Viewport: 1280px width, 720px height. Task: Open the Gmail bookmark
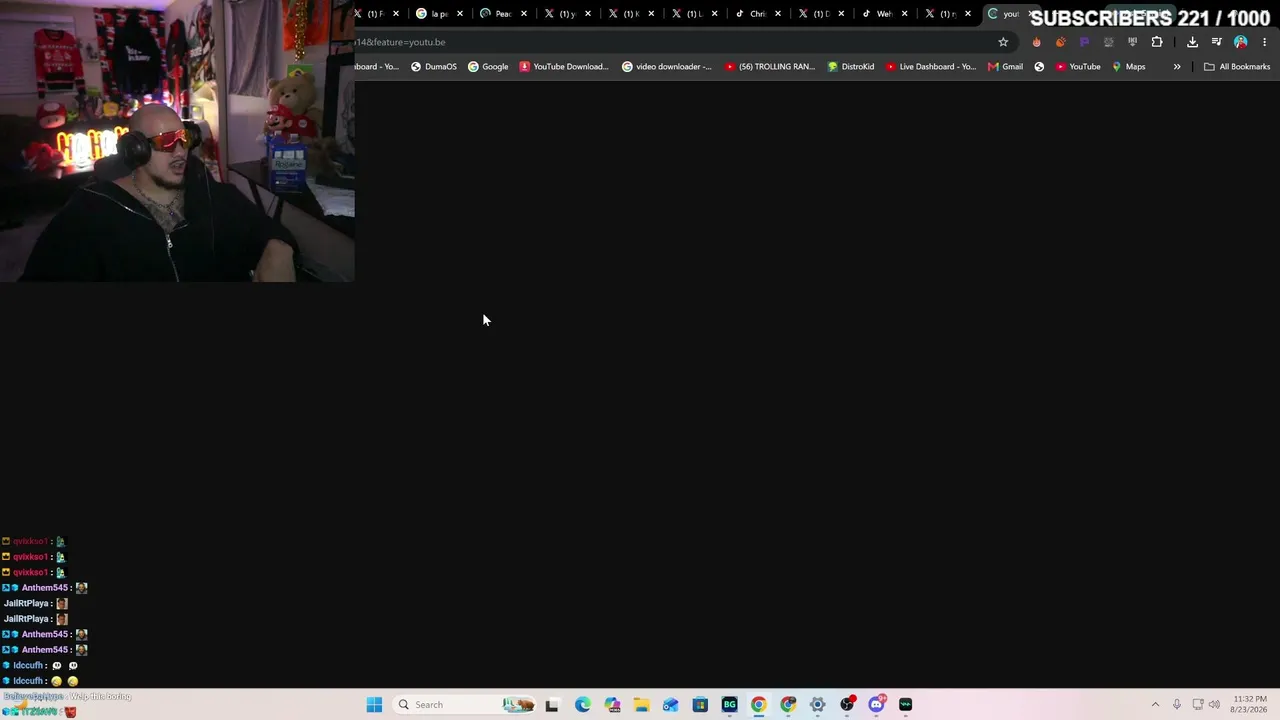click(1005, 67)
